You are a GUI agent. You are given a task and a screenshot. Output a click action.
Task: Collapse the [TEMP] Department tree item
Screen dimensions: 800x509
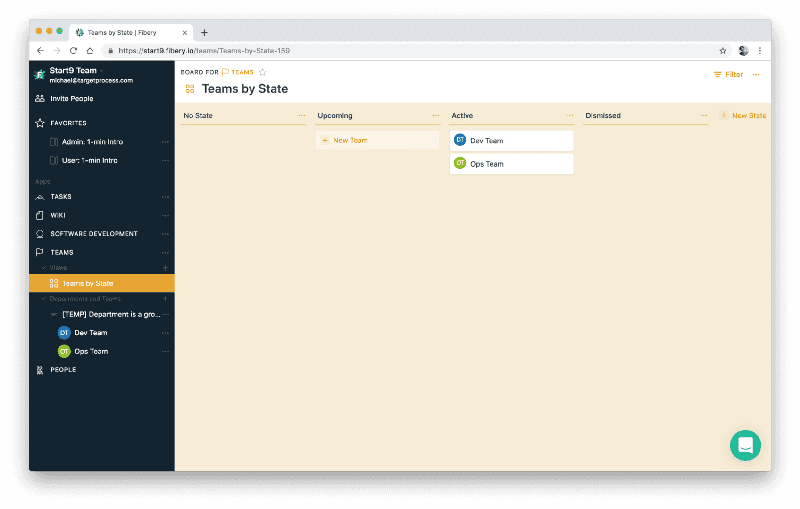(54, 314)
